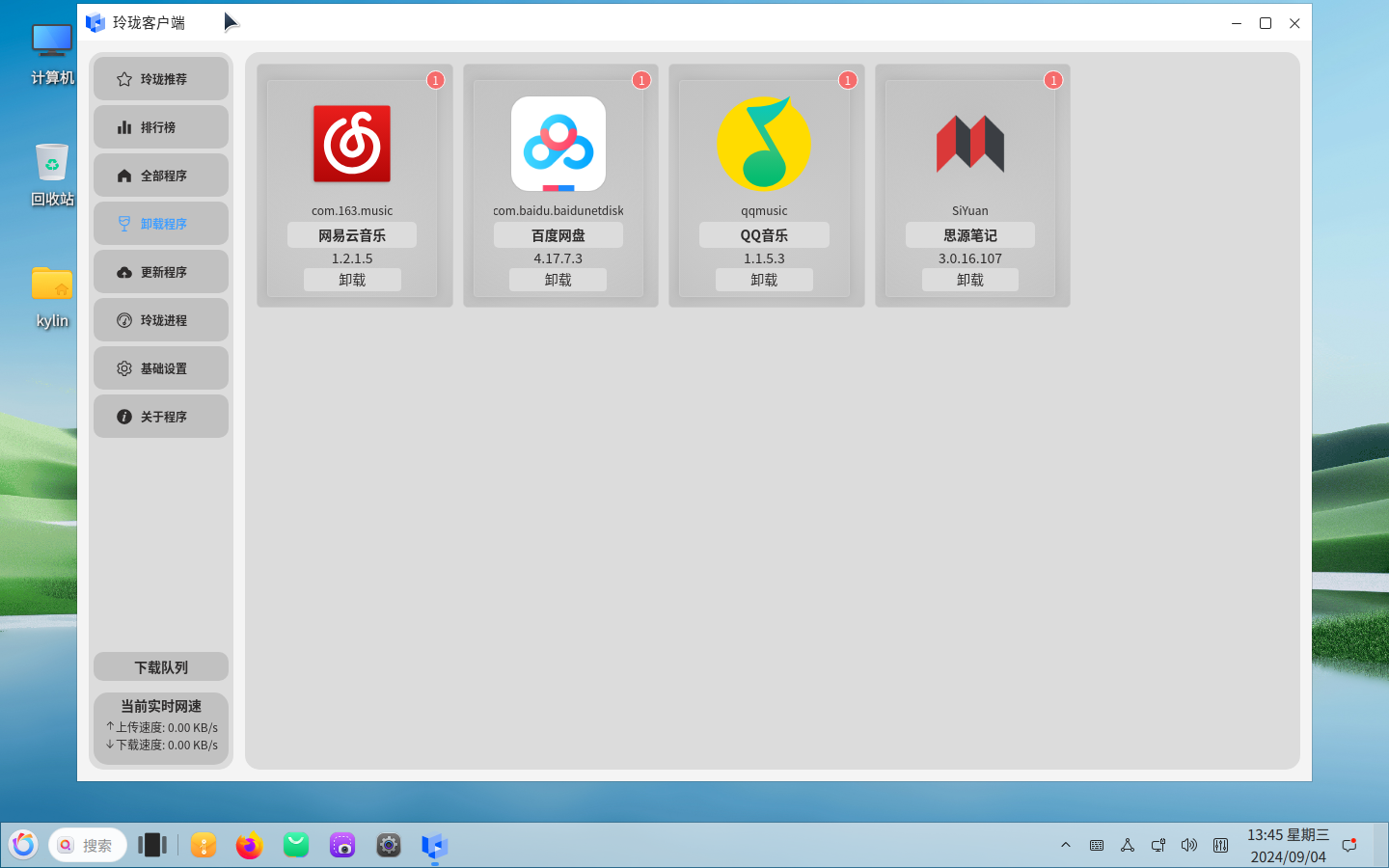
Task: Open the green app in taskbar
Action: click(x=296, y=845)
